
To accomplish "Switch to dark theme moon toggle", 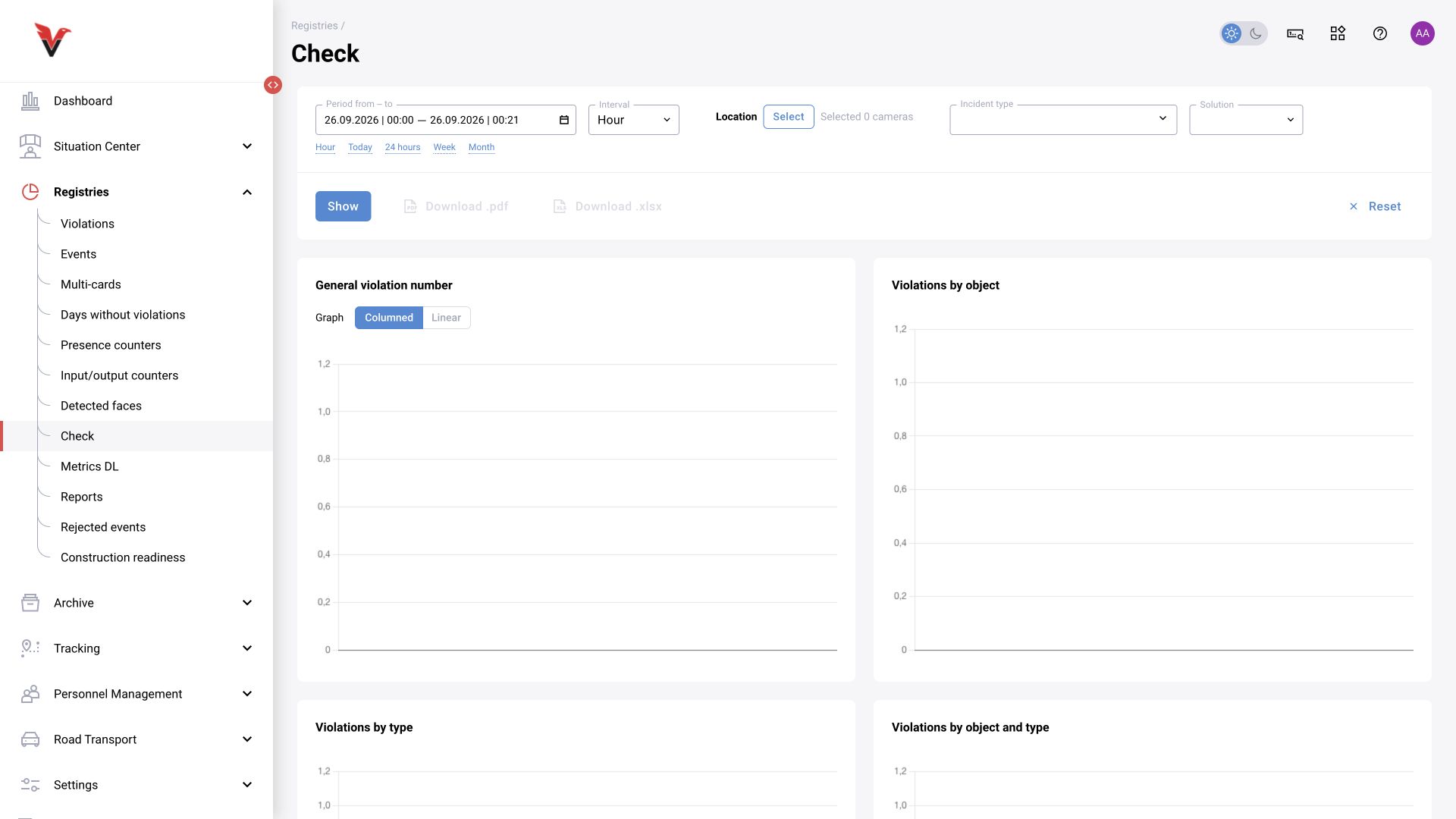I will point(1256,33).
